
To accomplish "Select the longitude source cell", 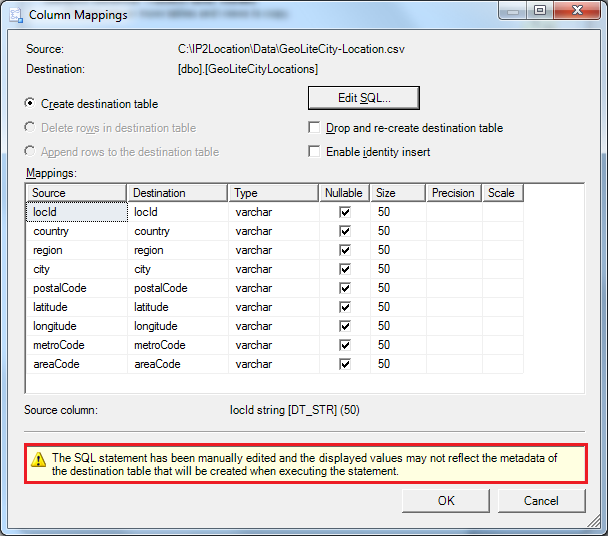I will [x=77, y=326].
